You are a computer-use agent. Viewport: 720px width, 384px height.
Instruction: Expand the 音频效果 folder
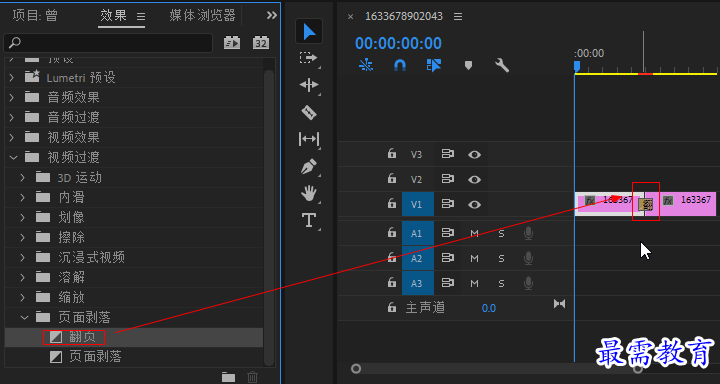11,97
